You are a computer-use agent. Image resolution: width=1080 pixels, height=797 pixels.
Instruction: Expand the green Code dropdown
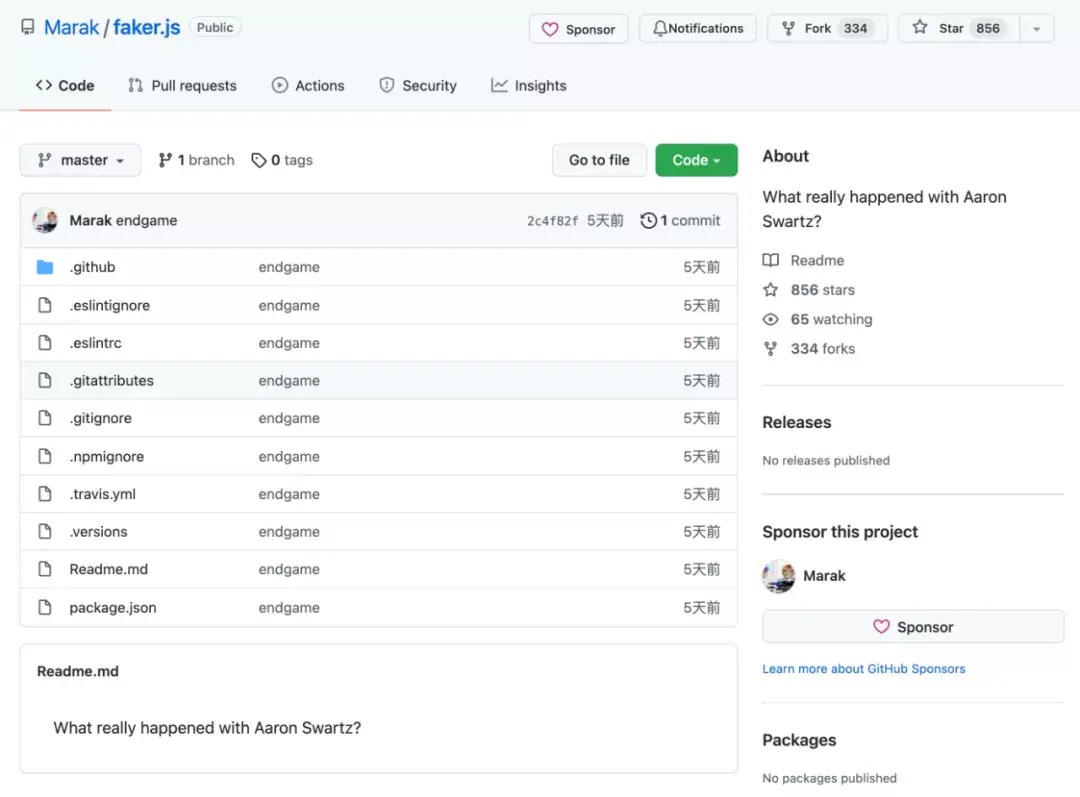(x=696, y=160)
